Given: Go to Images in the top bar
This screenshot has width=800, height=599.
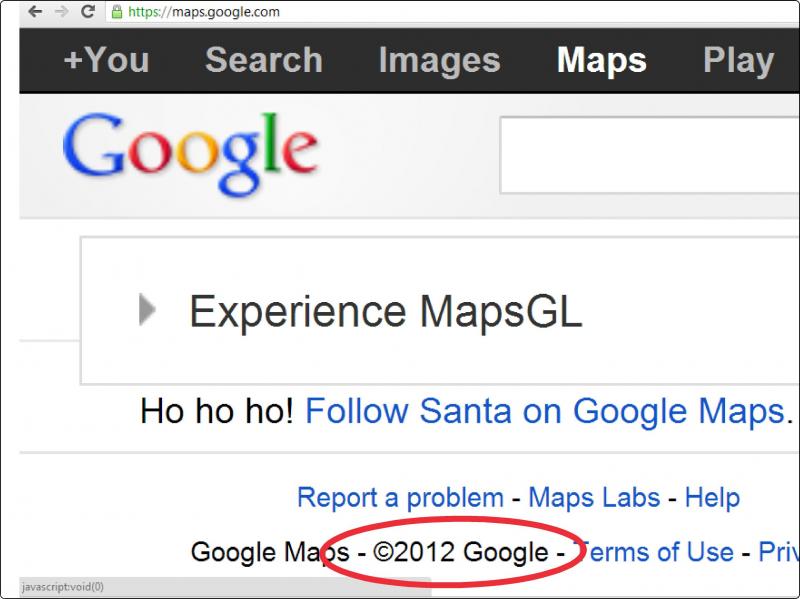Looking at the screenshot, I should pyautogui.click(x=439, y=61).
